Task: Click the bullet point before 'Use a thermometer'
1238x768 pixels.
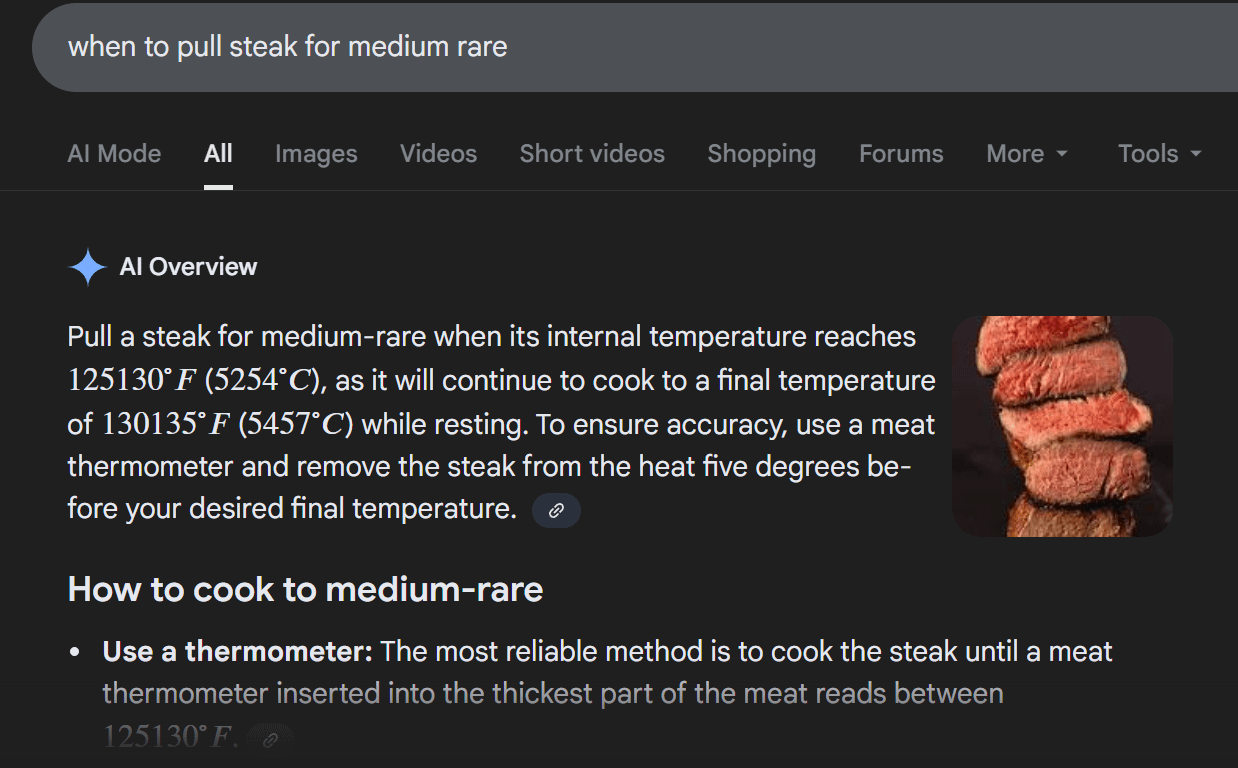Action: coord(75,653)
